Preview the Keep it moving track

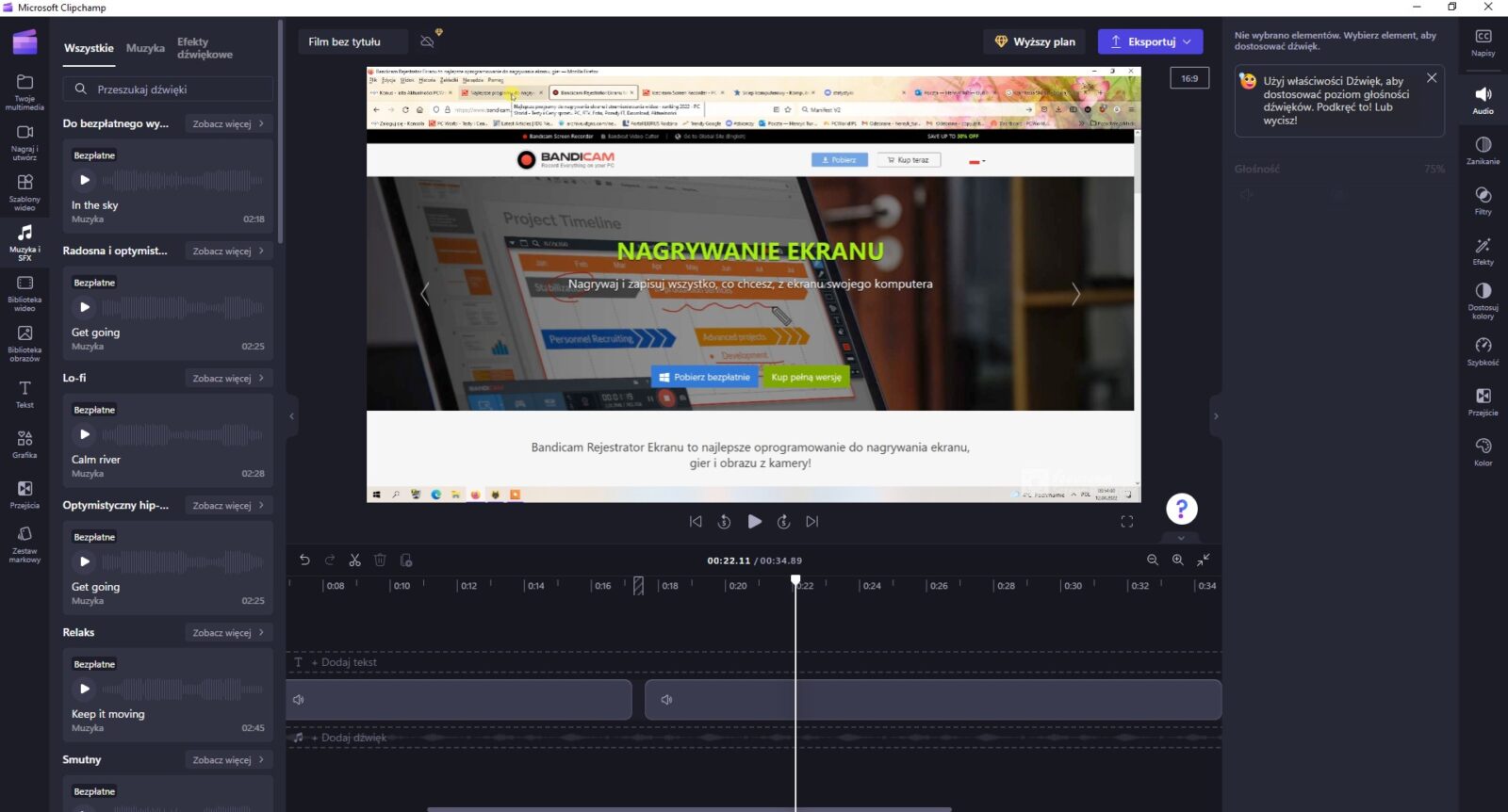pyautogui.click(x=85, y=689)
